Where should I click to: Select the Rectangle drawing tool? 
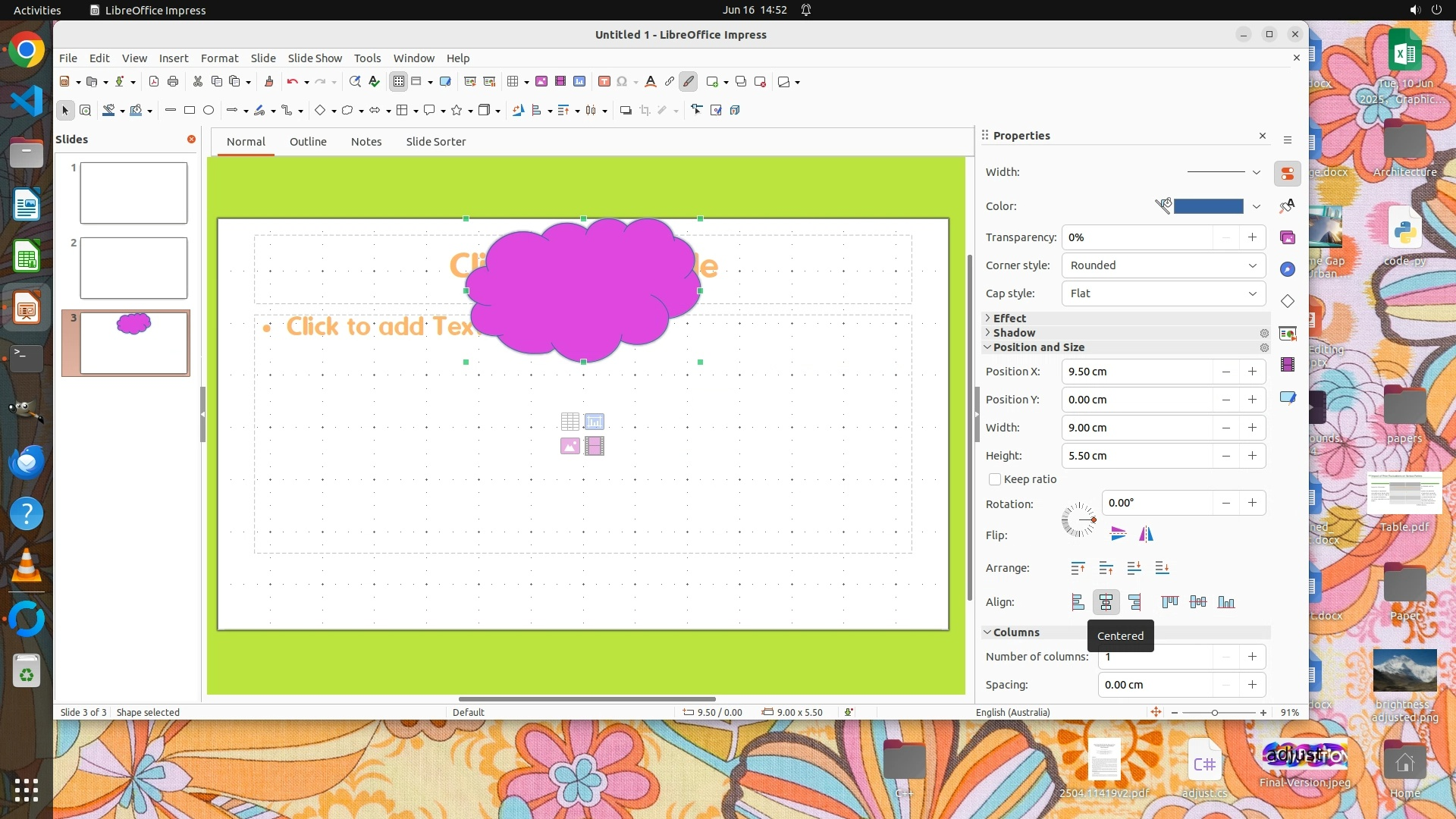[x=190, y=111]
